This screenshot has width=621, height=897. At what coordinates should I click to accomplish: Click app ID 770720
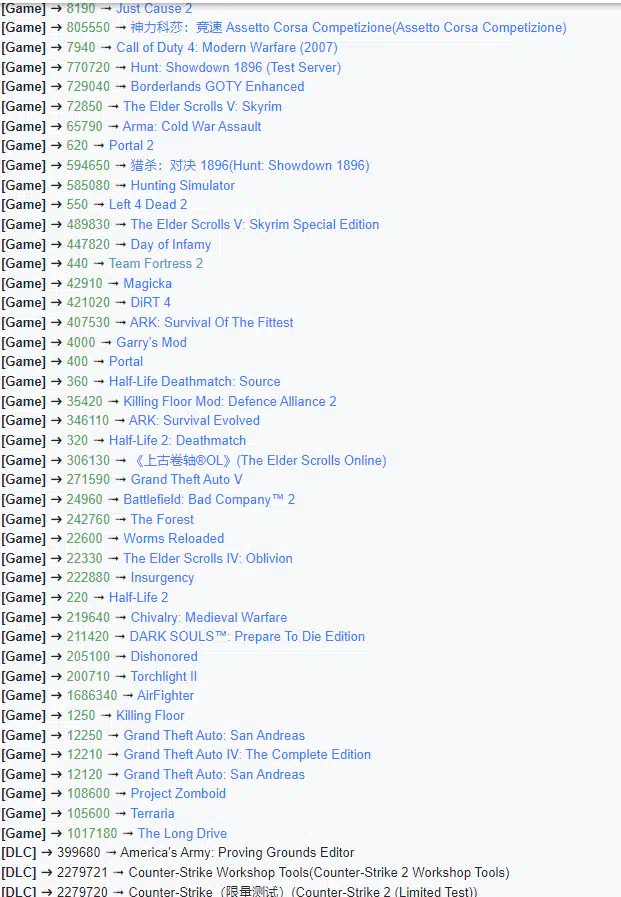88,68
